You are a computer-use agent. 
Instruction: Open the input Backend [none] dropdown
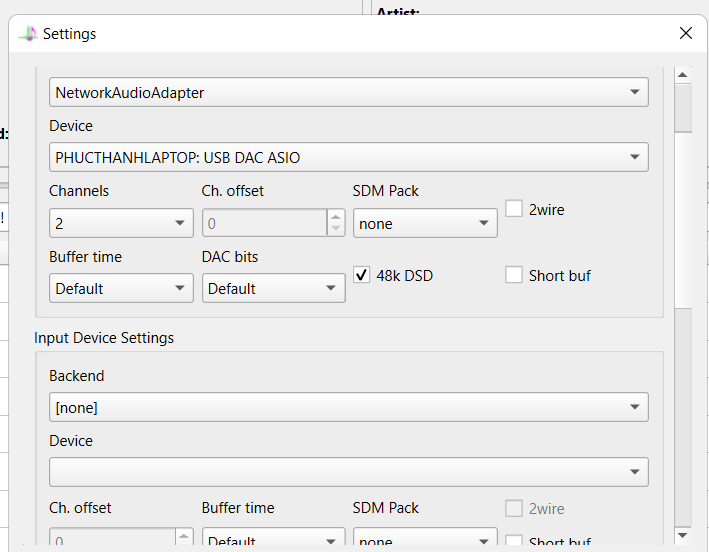349,407
